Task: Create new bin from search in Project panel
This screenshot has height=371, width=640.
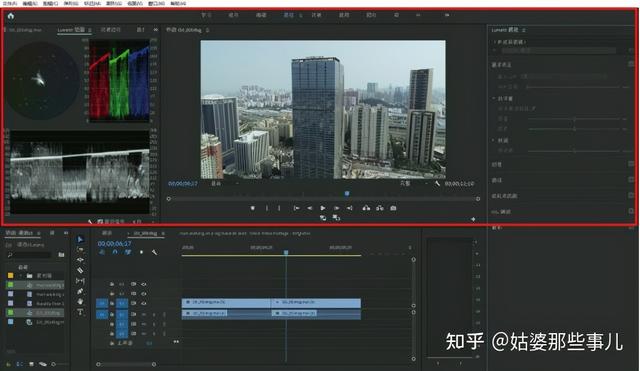Action: pyautogui.click(x=61, y=255)
